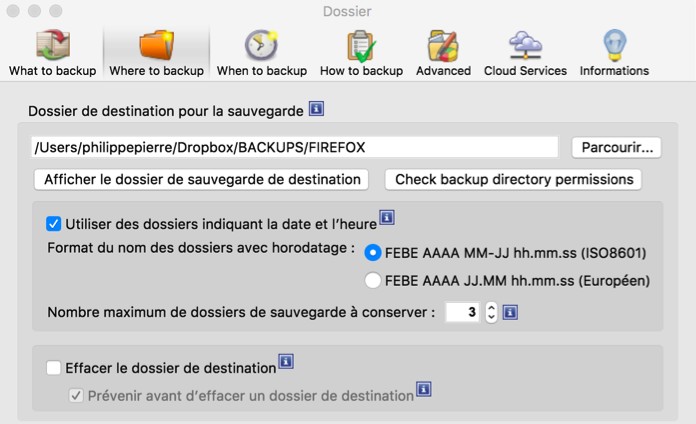Open the What to backup section icon

click(x=52, y=45)
